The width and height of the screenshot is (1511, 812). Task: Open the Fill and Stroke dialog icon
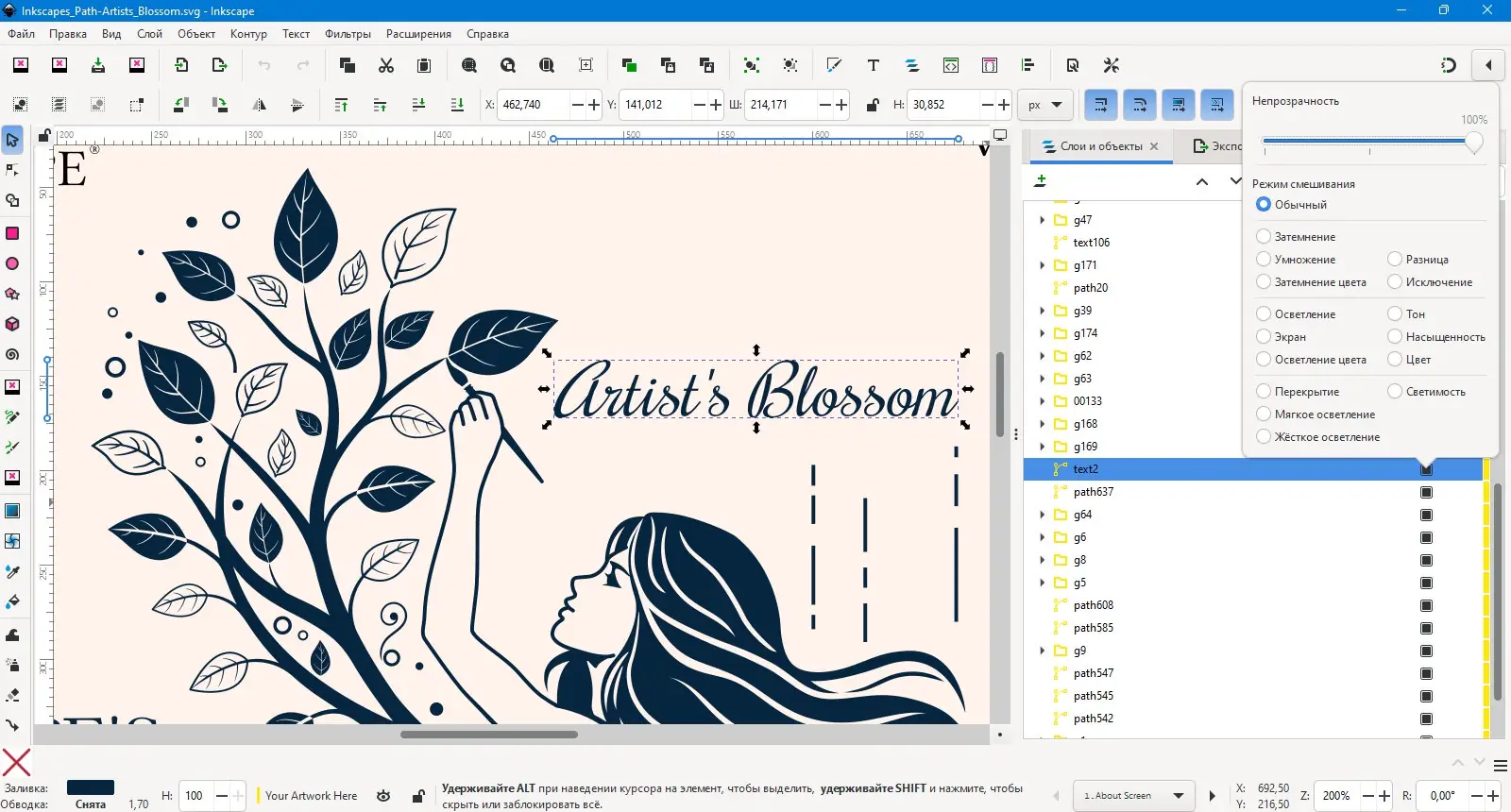pyautogui.click(x=834, y=65)
